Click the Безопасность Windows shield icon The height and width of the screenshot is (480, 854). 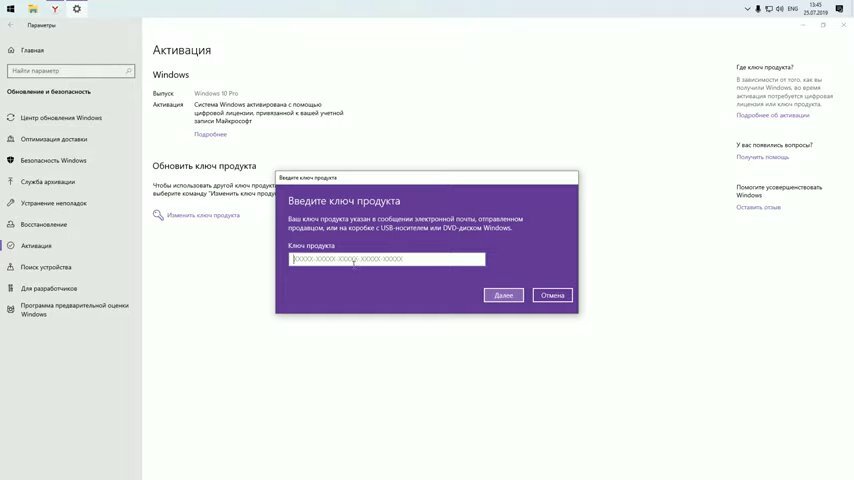tap(10, 160)
